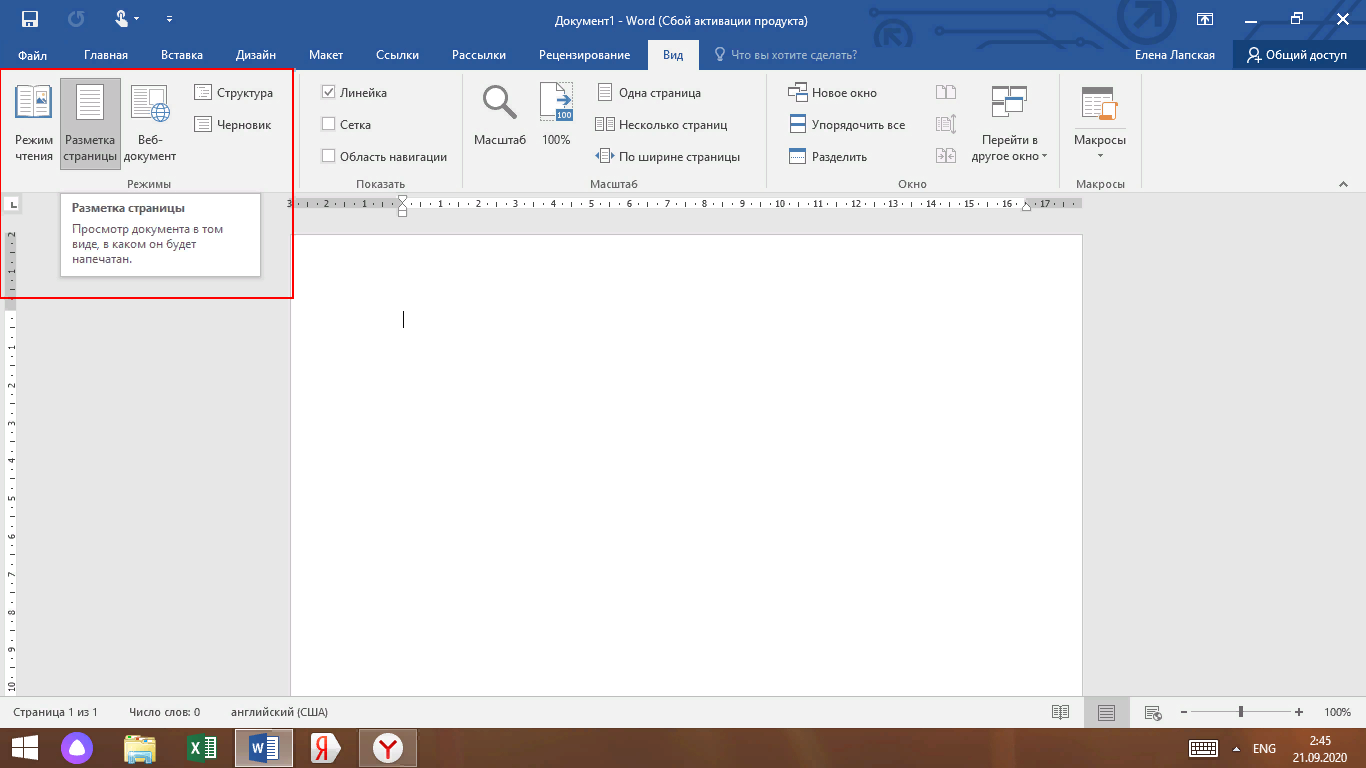
Task: Open Excel from the taskbar
Action: (x=203, y=748)
